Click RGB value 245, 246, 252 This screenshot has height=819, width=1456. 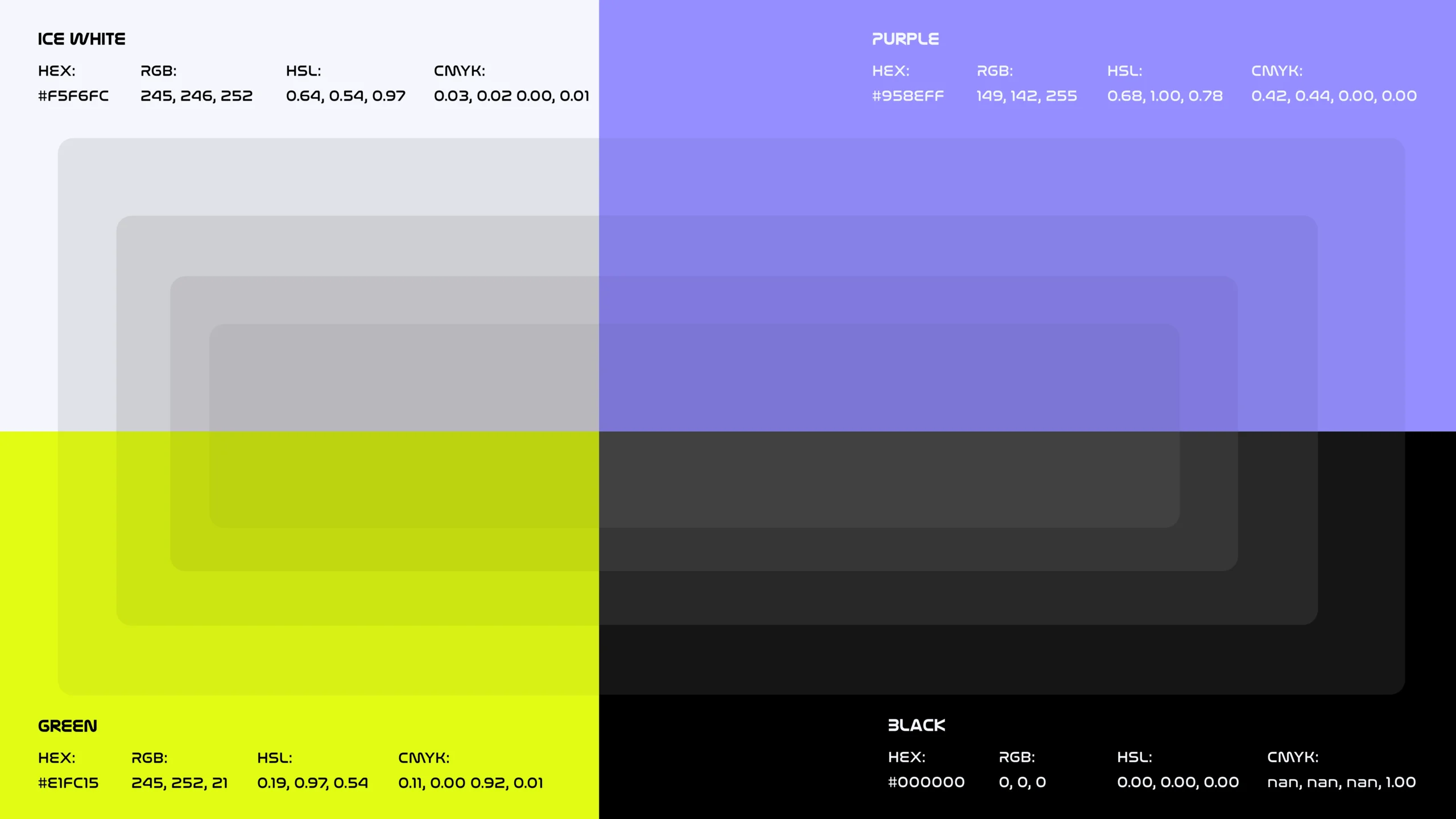click(196, 96)
